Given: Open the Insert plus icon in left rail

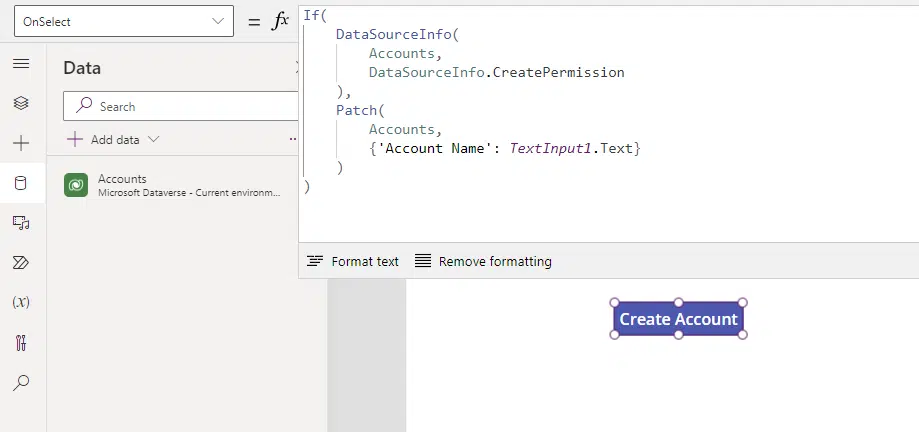Looking at the screenshot, I should click(21, 143).
